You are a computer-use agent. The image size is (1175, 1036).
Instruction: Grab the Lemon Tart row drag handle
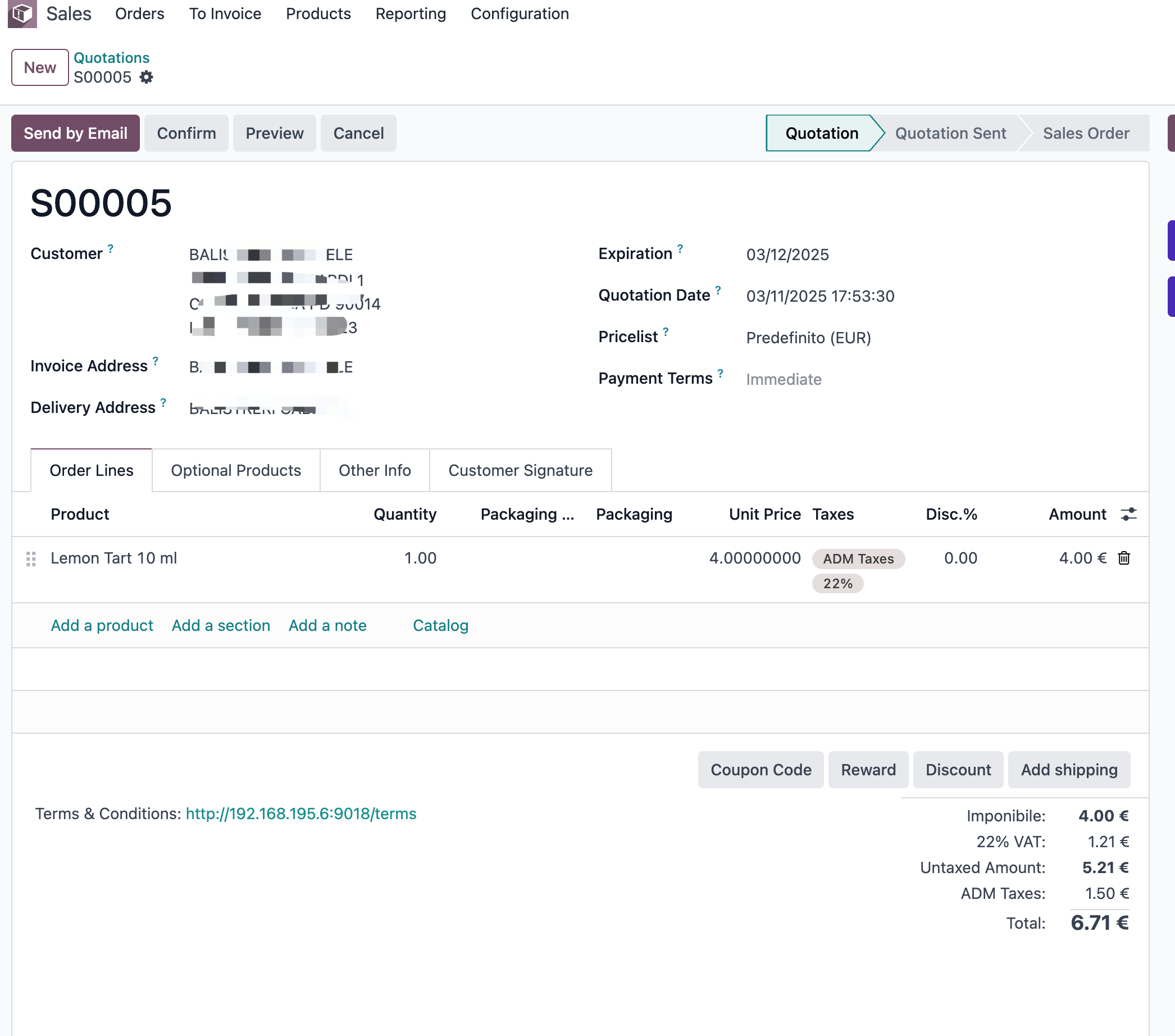(x=31, y=558)
